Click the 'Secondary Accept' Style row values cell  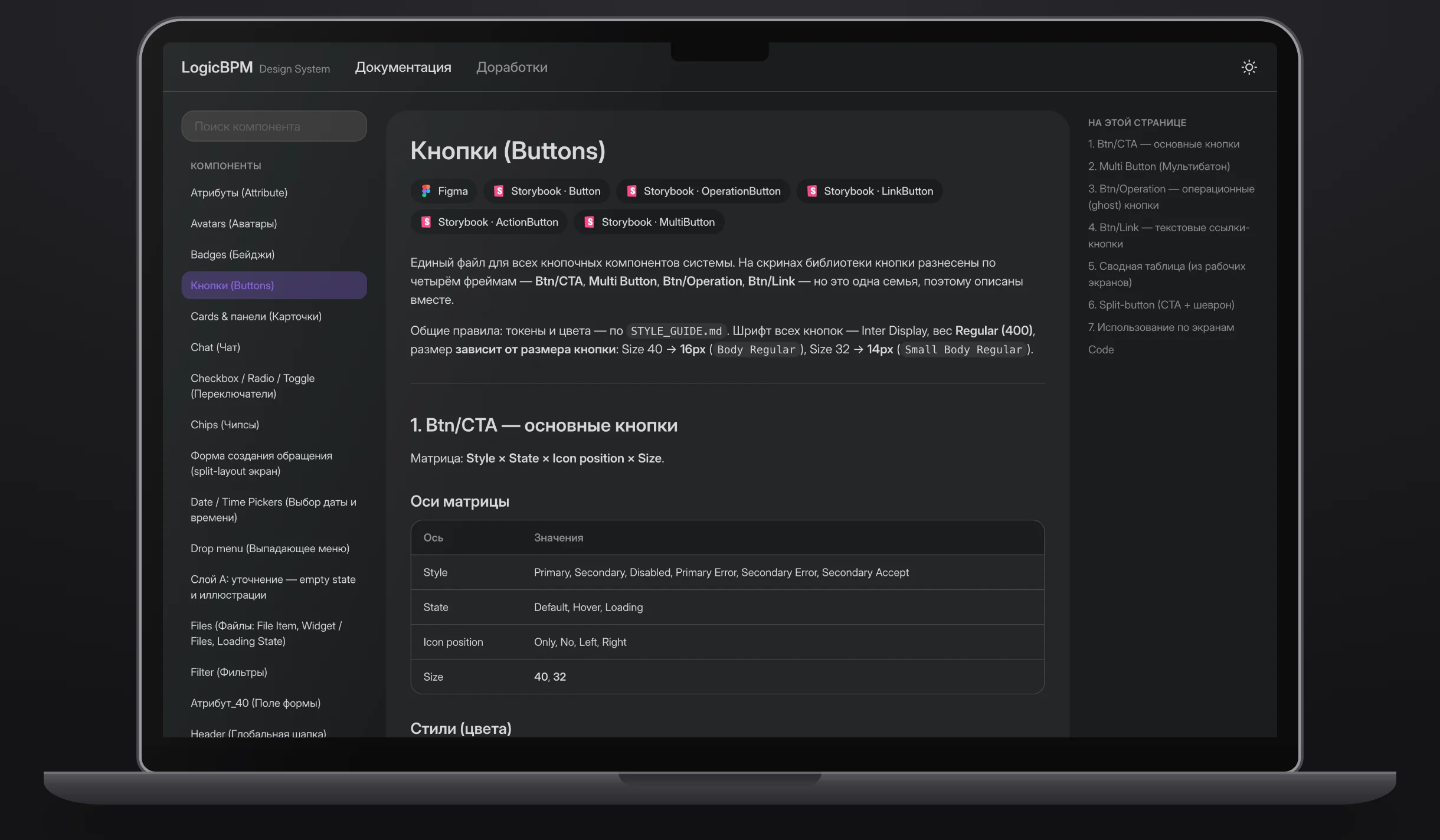[x=783, y=572]
